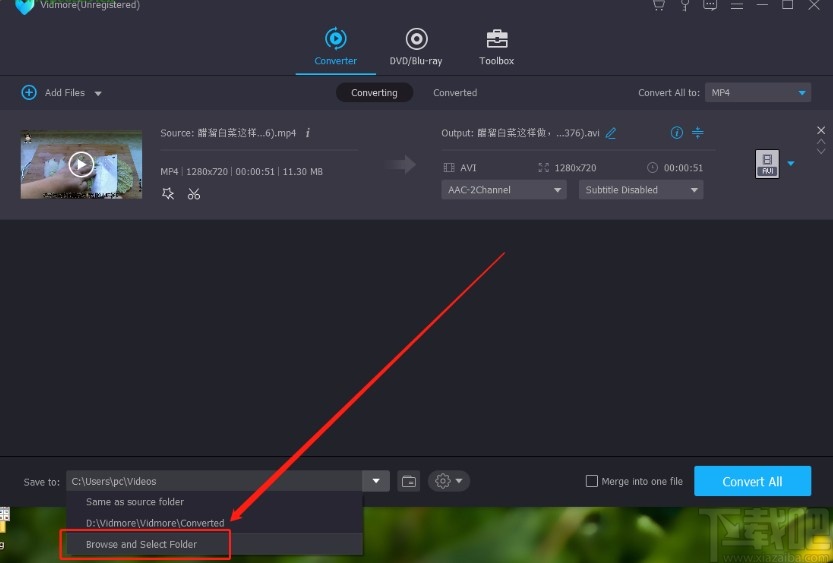Choose Browse and Select Folder

(215, 544)
